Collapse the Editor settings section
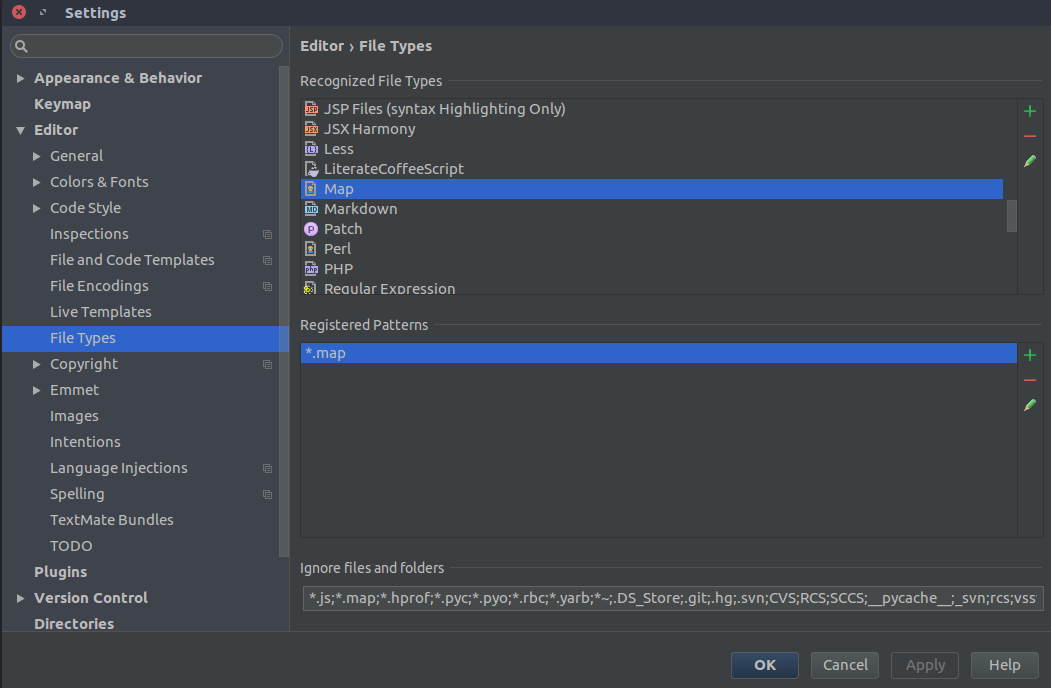This screenshot has height=688, width=1051. tap(20, 130)
